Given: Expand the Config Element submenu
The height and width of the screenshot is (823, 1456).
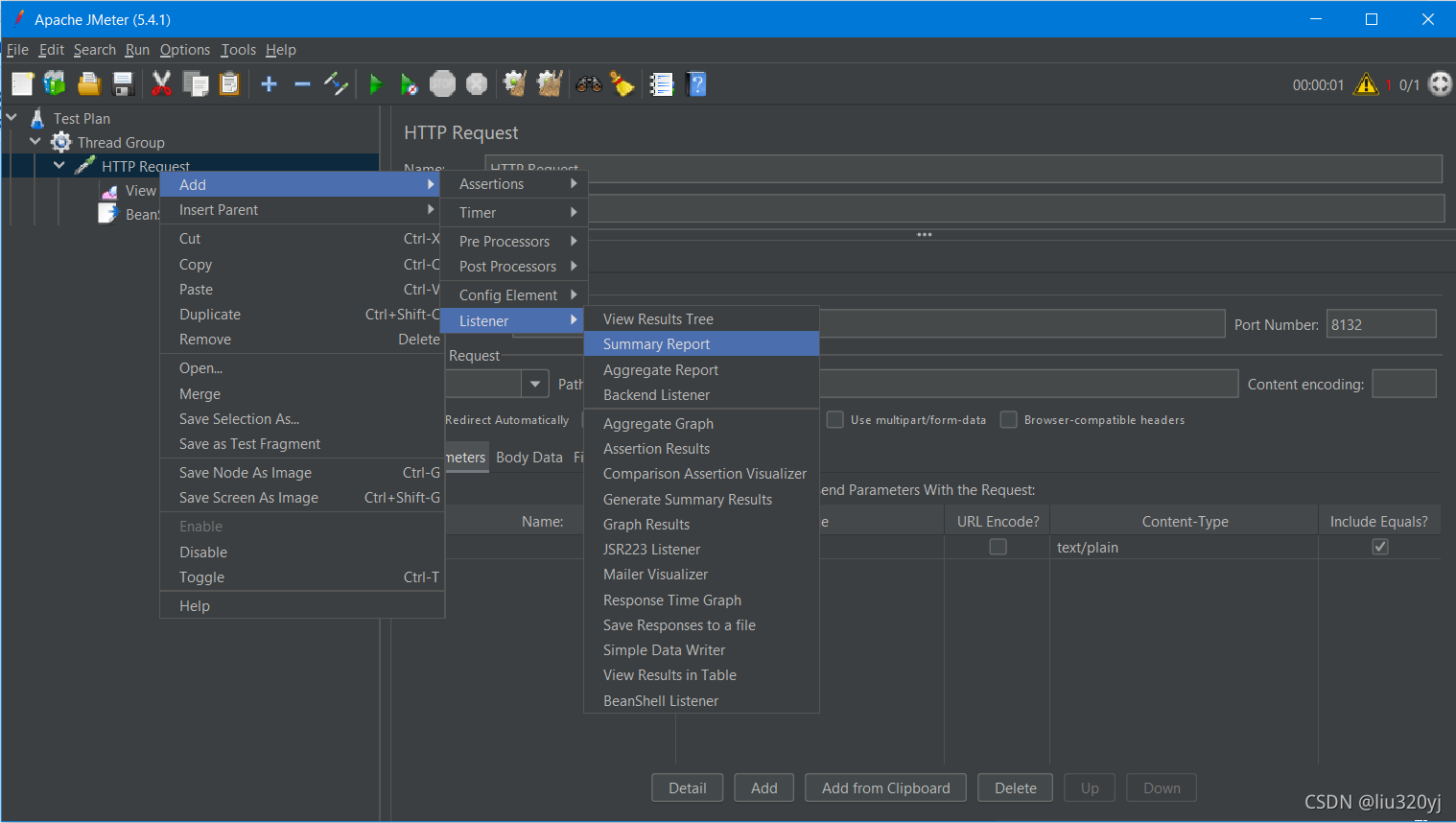Looking at the screenshot, I should point(513,295).
